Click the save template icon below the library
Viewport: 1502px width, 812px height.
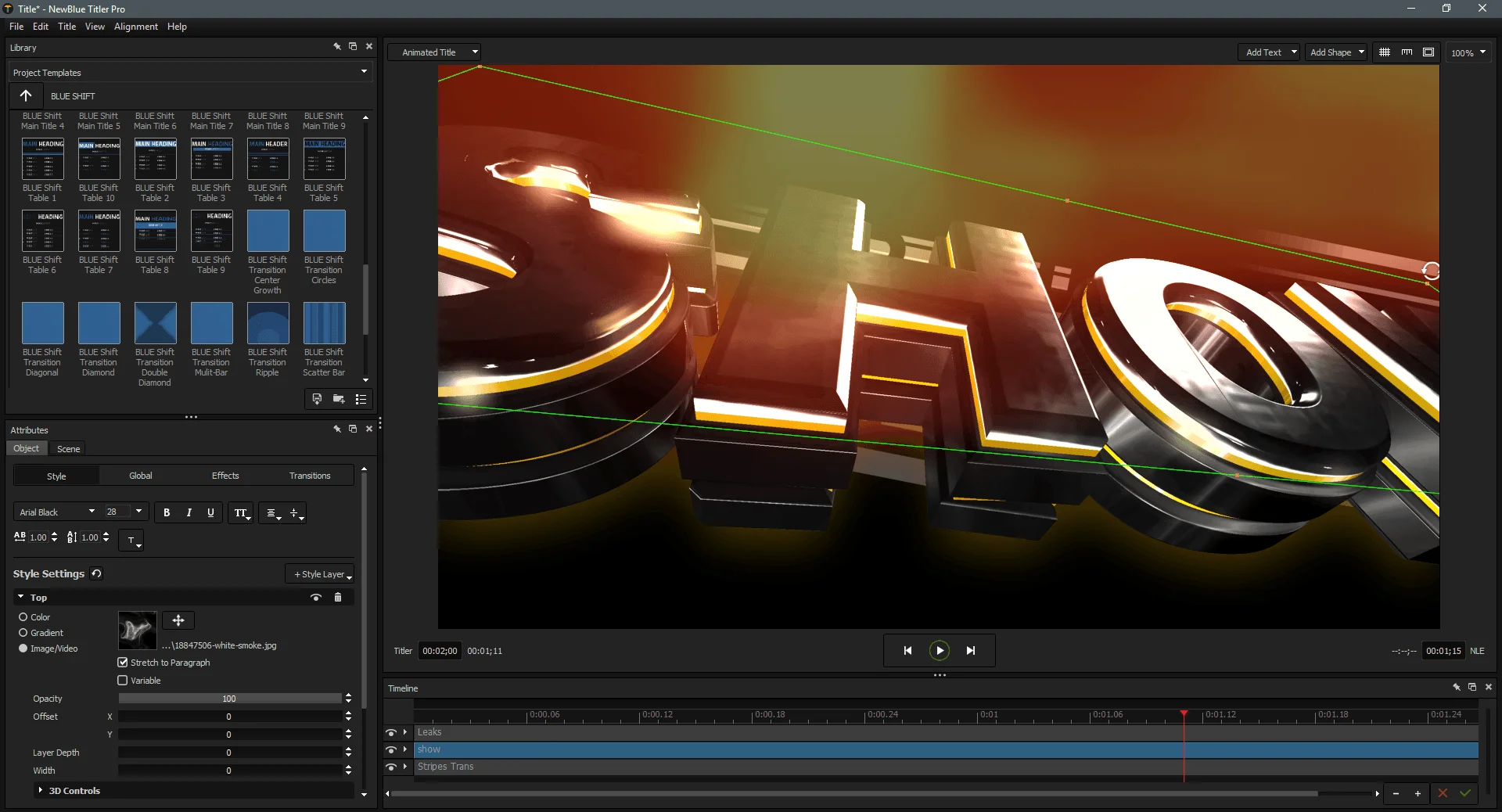[317, 400]
